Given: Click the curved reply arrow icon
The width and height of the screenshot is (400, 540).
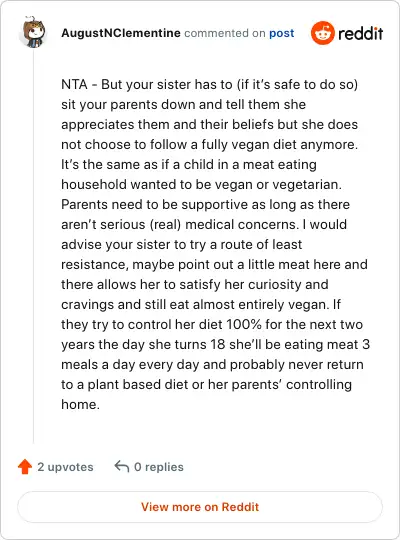Looking at the screenshot, I should tap(122, 467).
